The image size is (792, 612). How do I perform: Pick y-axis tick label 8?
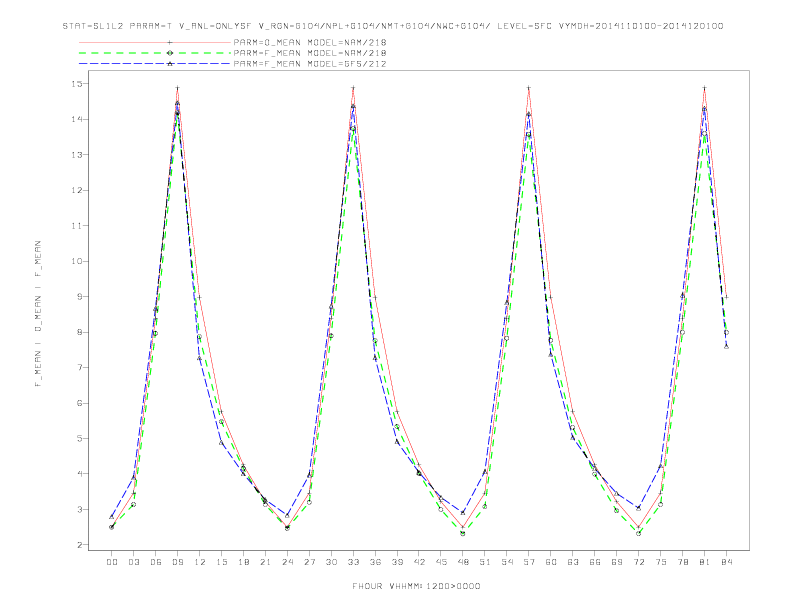click(79, 332)
